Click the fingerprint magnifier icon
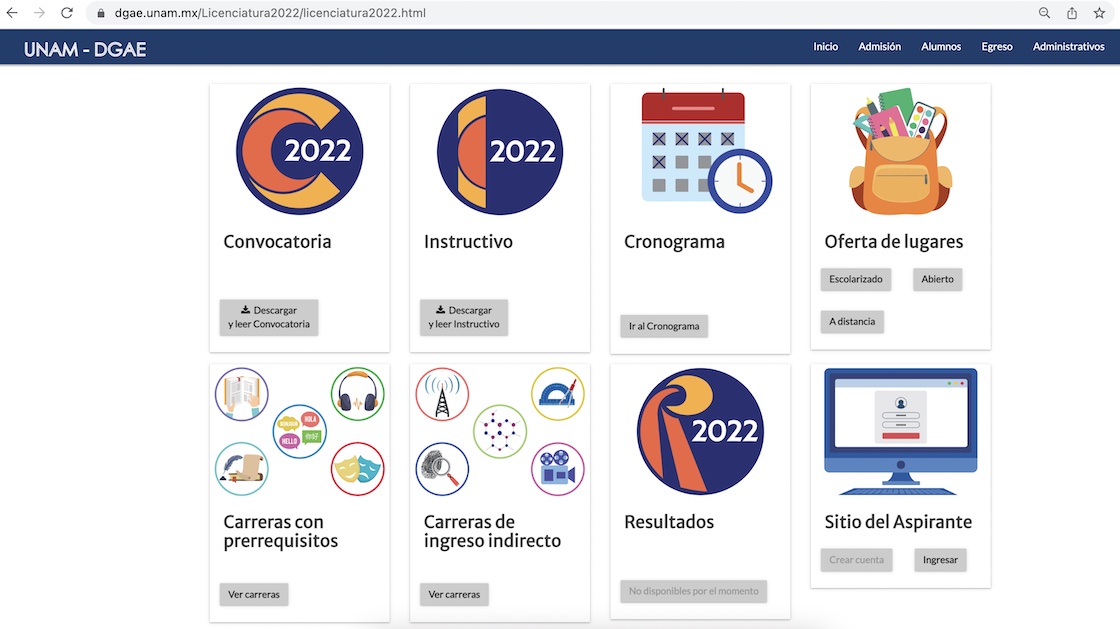The width and height of the screenshot is (1120, 629). click(442, 468)
